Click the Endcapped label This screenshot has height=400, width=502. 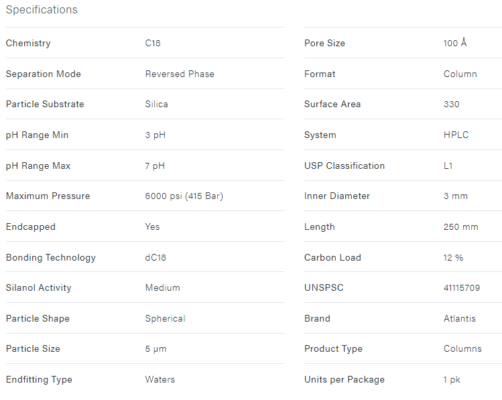point(31,227)
